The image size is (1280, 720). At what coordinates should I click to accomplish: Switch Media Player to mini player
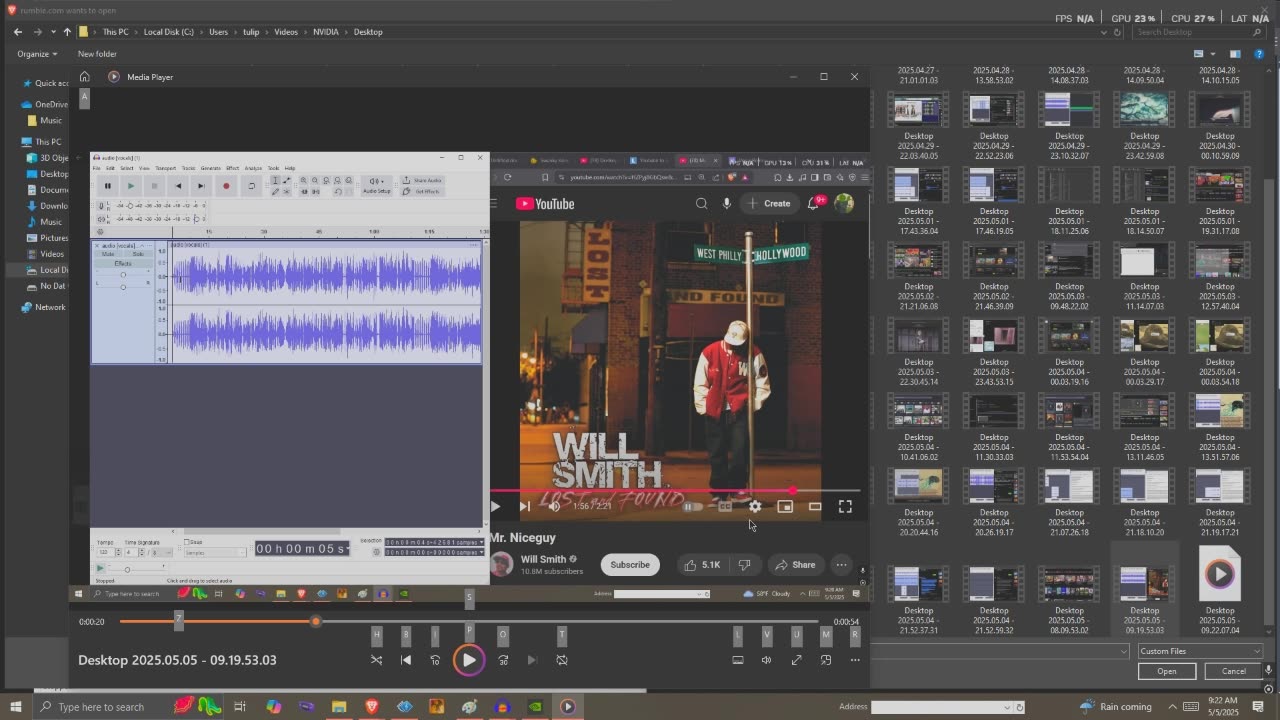coord(826,660)
